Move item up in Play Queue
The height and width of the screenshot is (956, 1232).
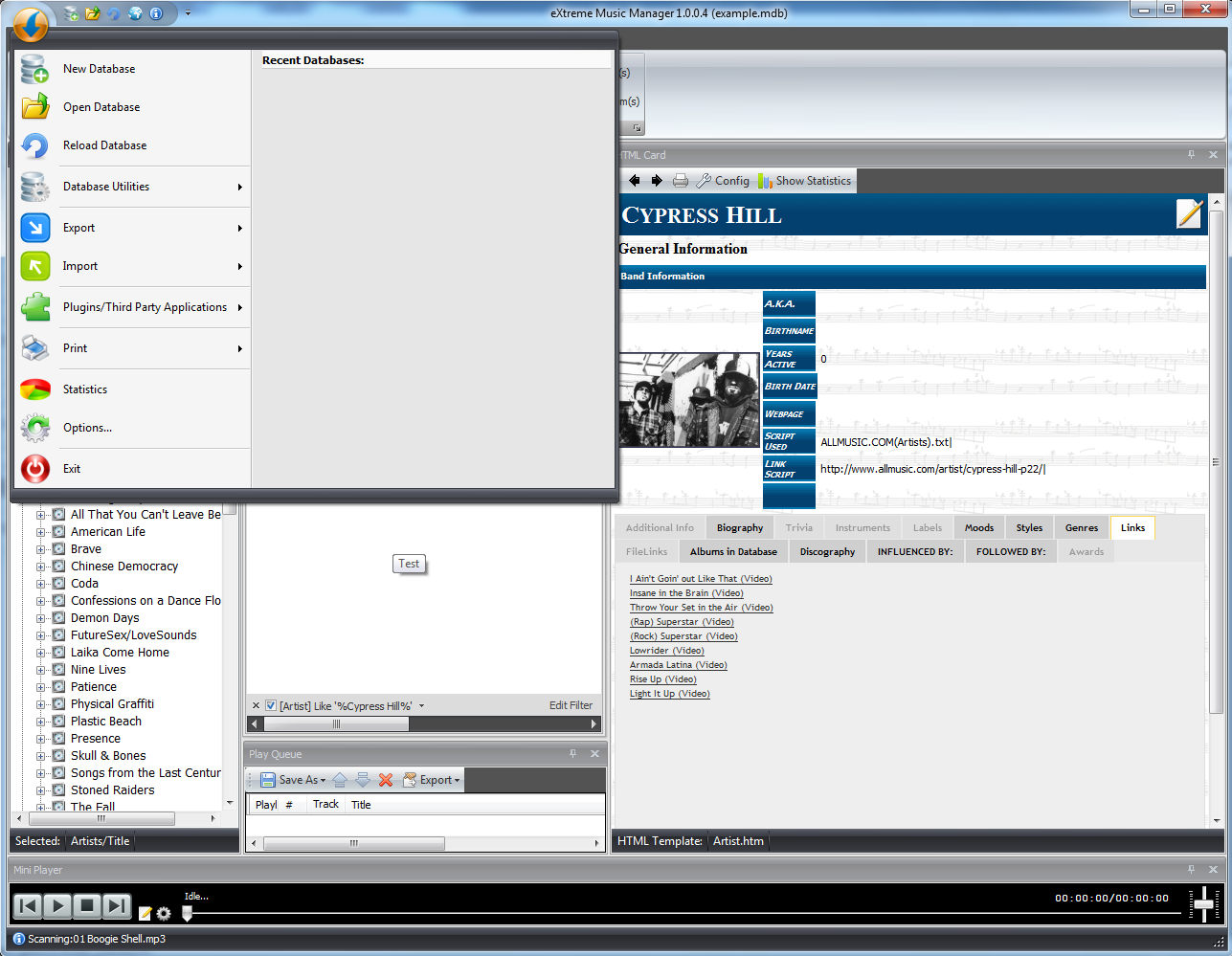pos(340,780)
